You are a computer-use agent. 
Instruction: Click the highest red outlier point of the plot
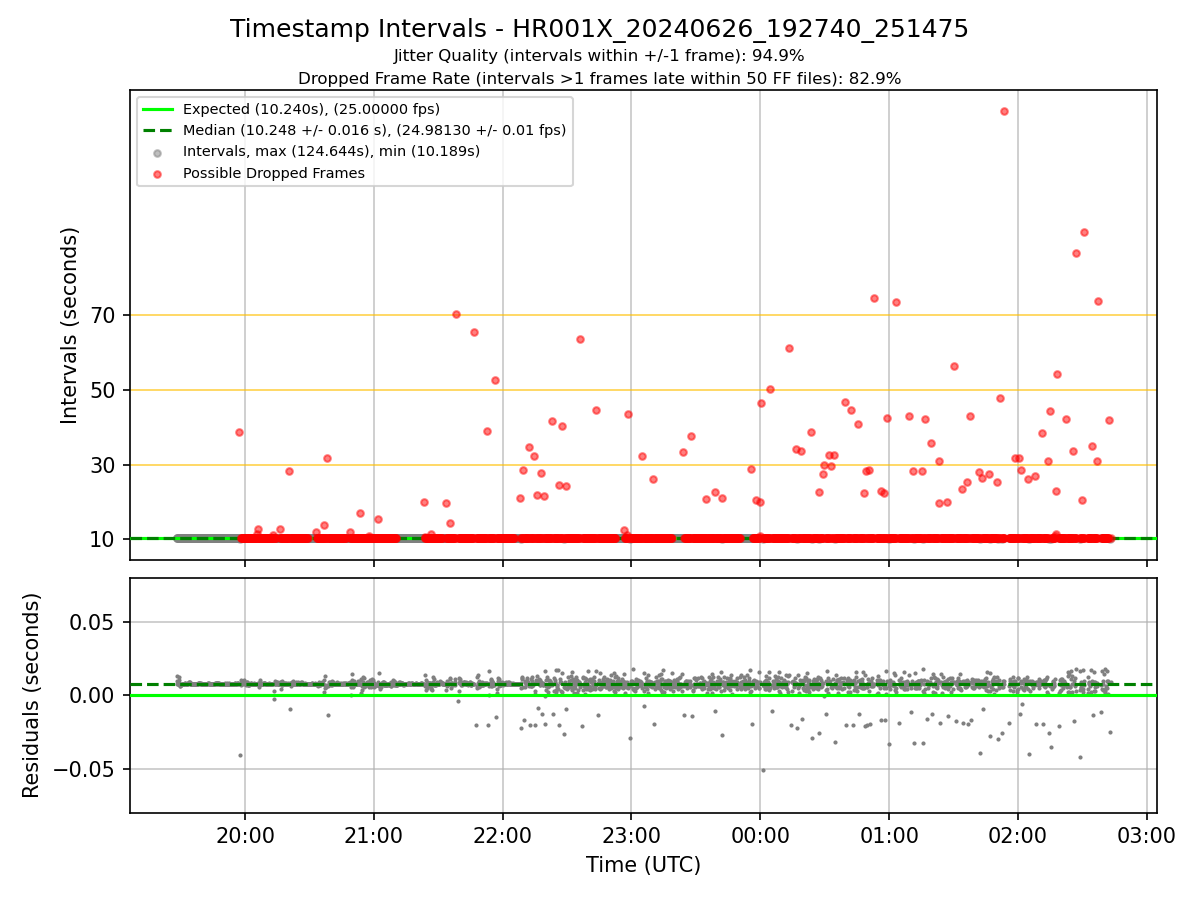click(1004, 111)
